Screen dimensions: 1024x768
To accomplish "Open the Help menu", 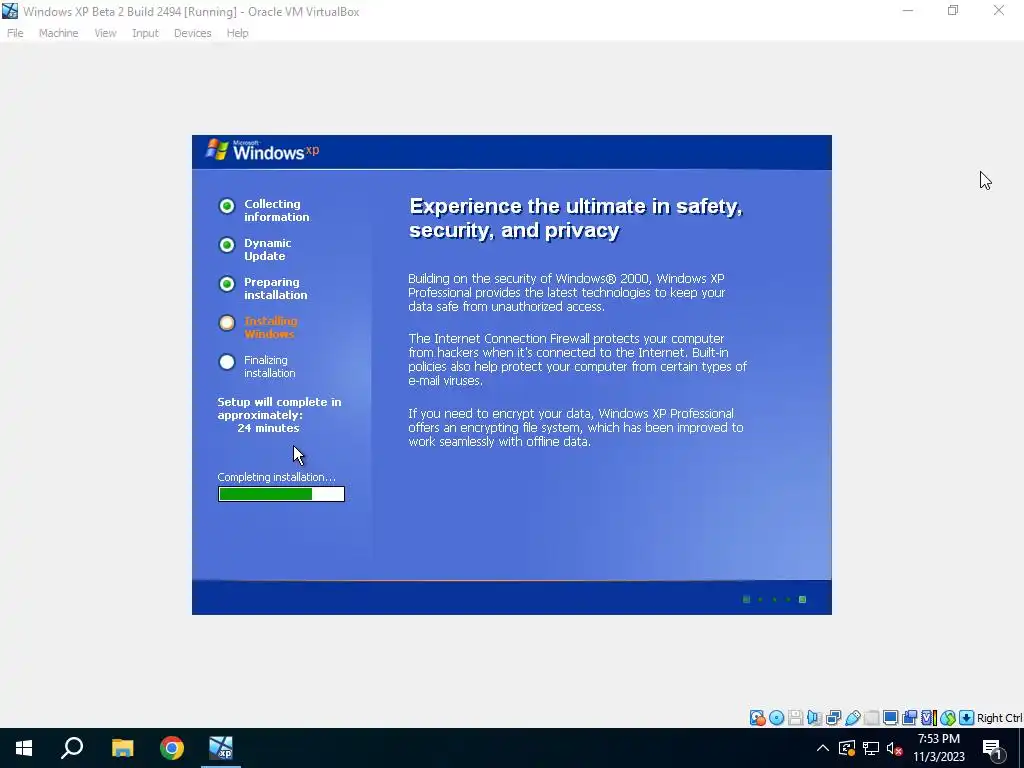I will point(237,33).
